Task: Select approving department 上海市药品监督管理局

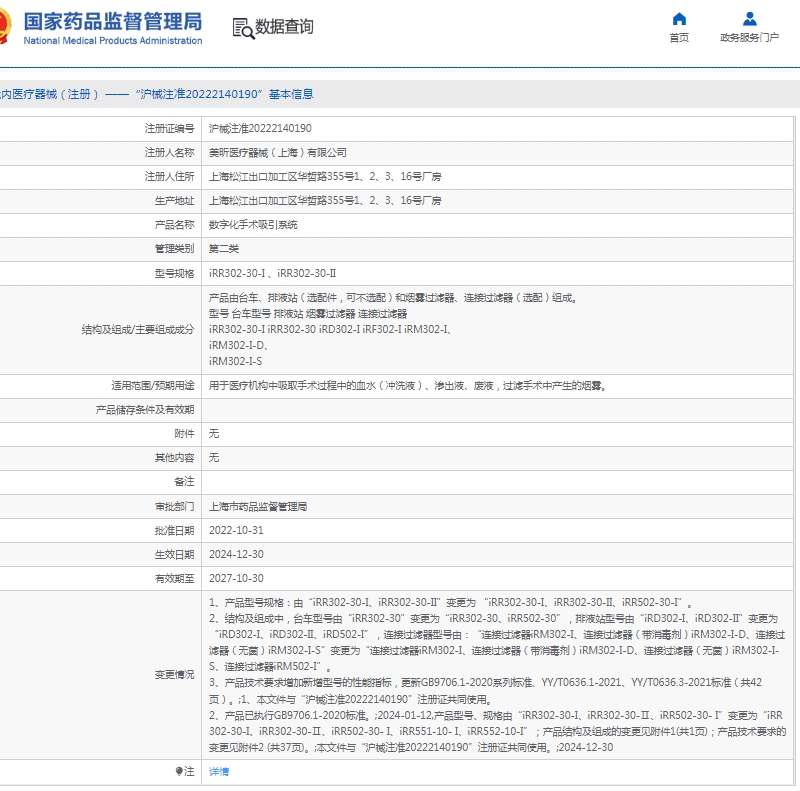Action: (x=258, y=506)
